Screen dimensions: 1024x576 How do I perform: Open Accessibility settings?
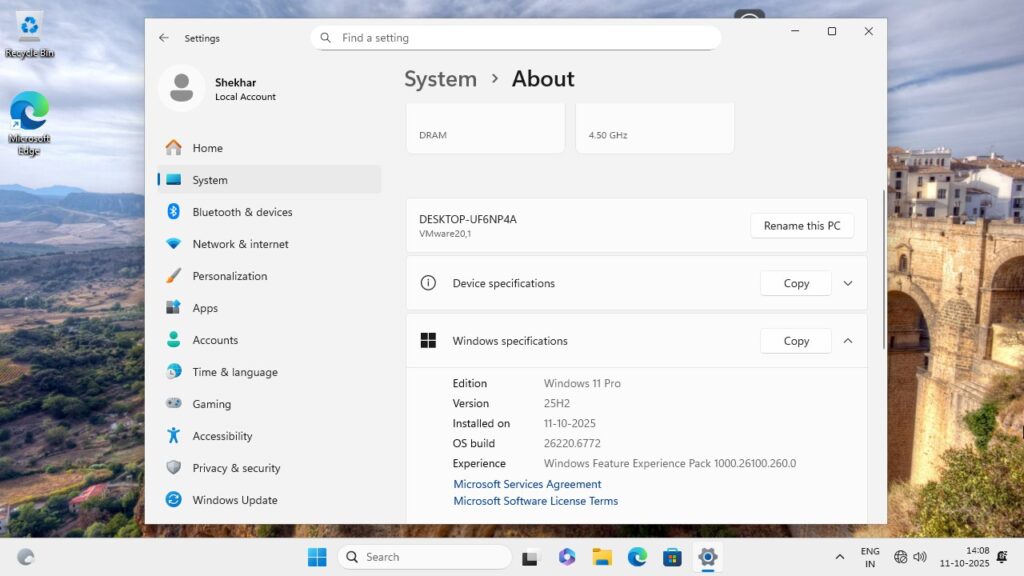[x=222, y=436]
